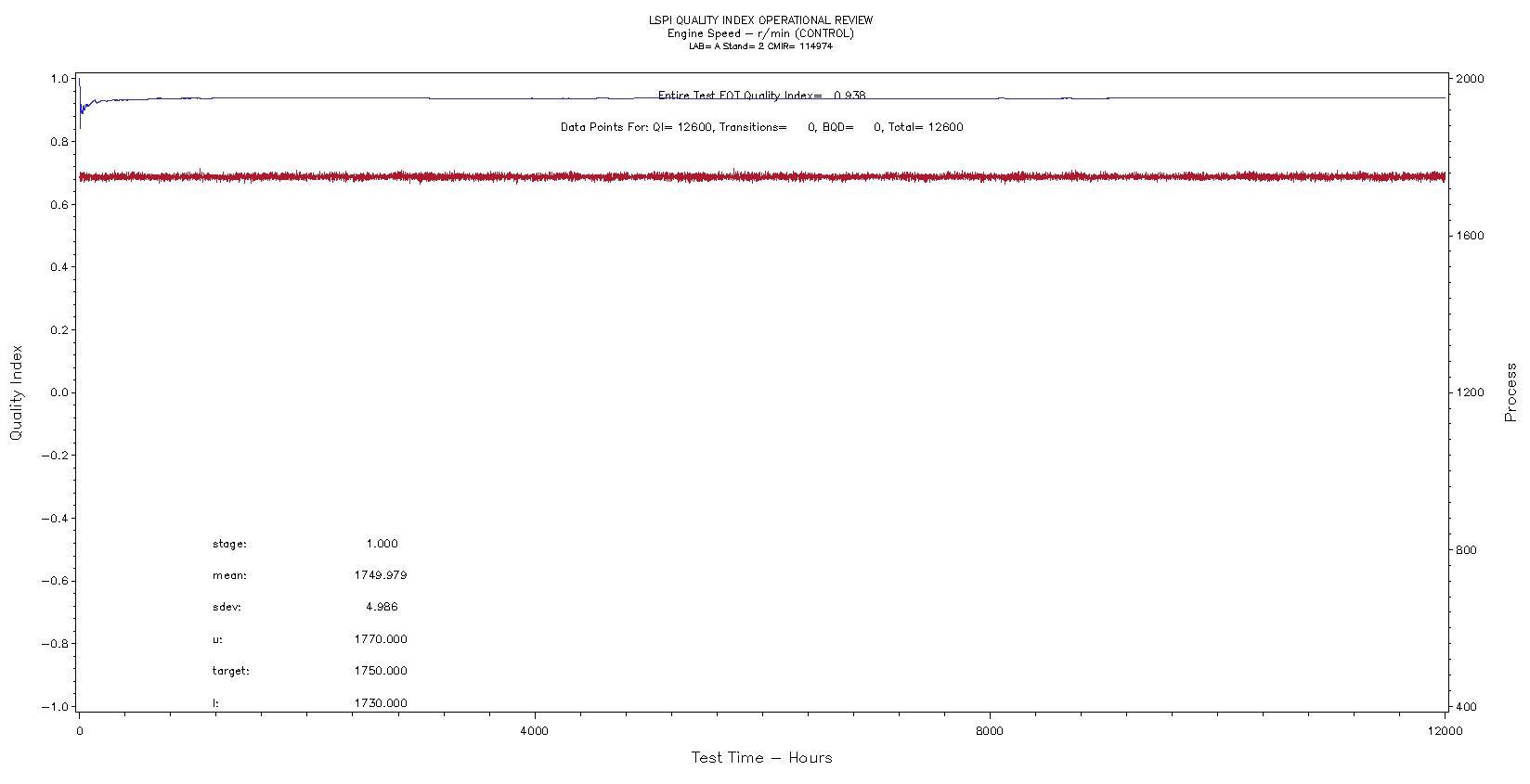Click the upper limit value '1770.000'
This screenshot has height=784, width=1530.
click(381, 639)
